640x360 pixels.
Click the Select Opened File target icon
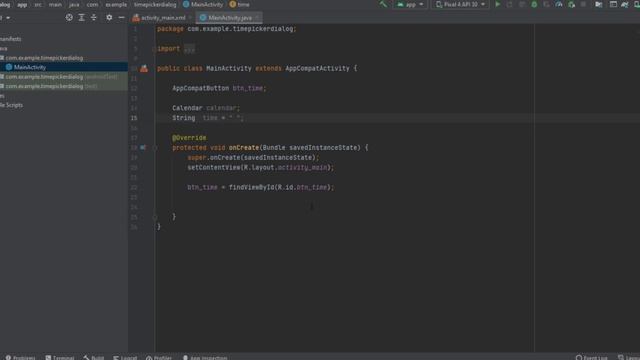coord(69,18)
